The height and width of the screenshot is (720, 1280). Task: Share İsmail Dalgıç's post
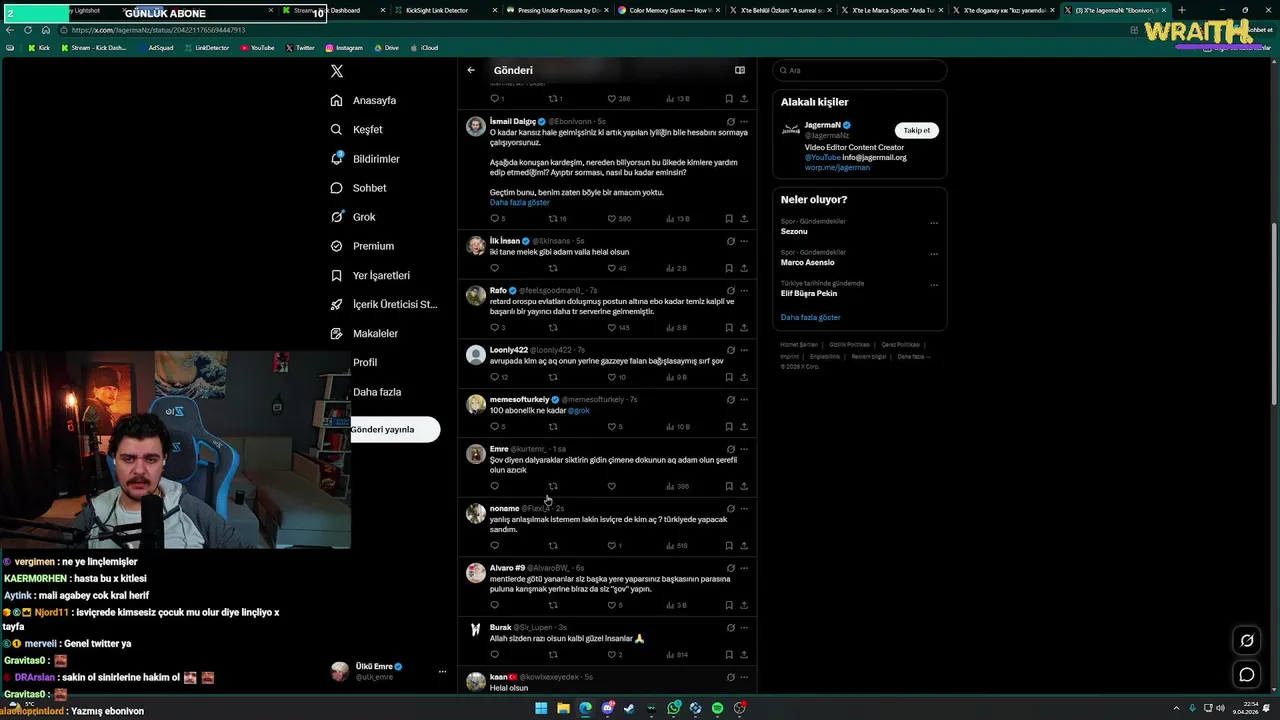coord(744,218)
